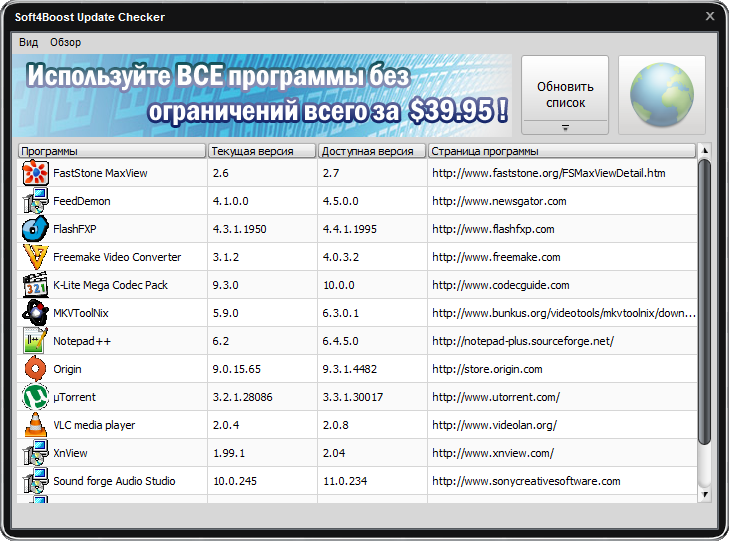
Task: Open the www.xnview.com link
Action: [493, 453]
